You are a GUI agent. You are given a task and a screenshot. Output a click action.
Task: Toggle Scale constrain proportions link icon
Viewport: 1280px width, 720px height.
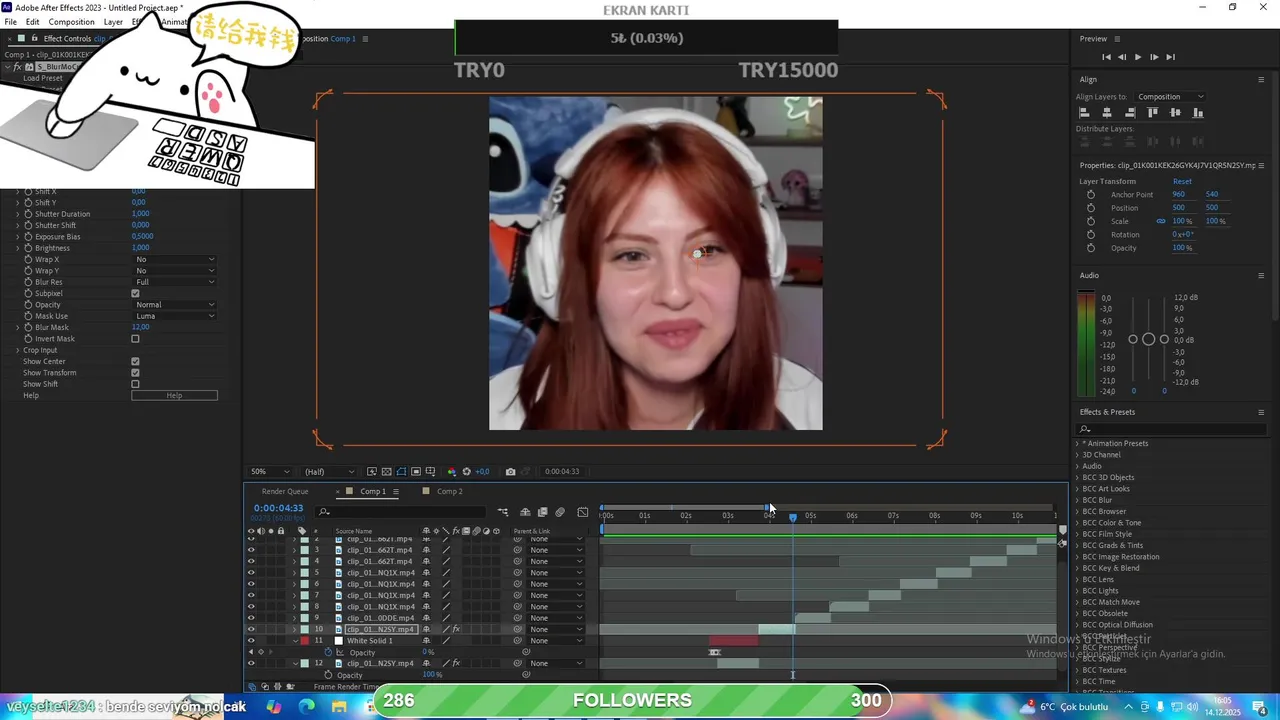coord(1161,221)
